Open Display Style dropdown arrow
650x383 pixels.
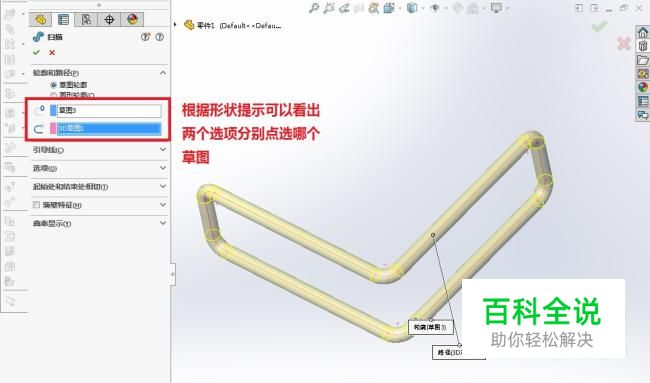423,8
